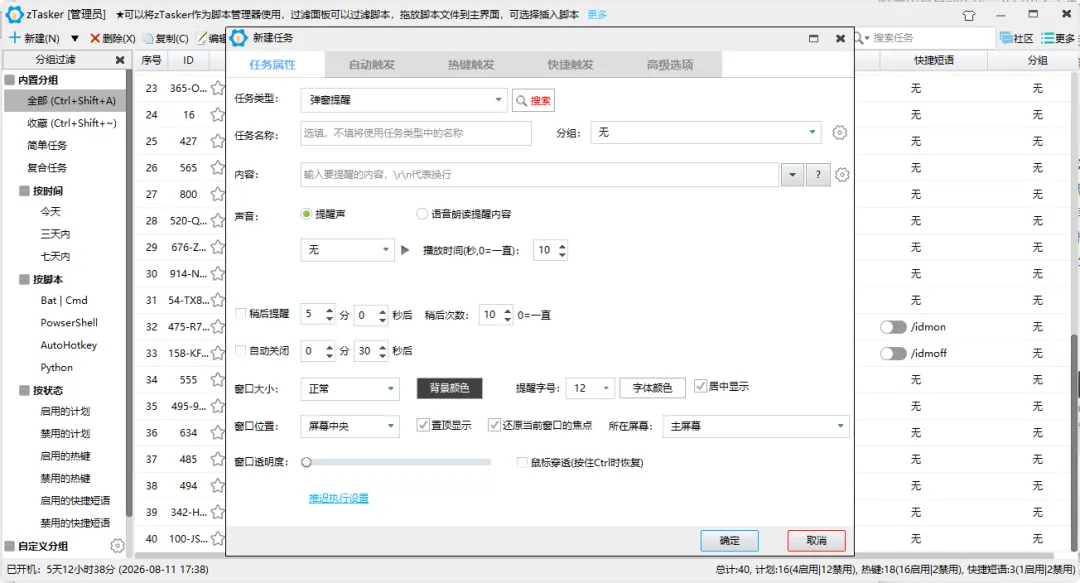Open the 推迟执行设置 link
1080x583 pixels.
[338, 498]
